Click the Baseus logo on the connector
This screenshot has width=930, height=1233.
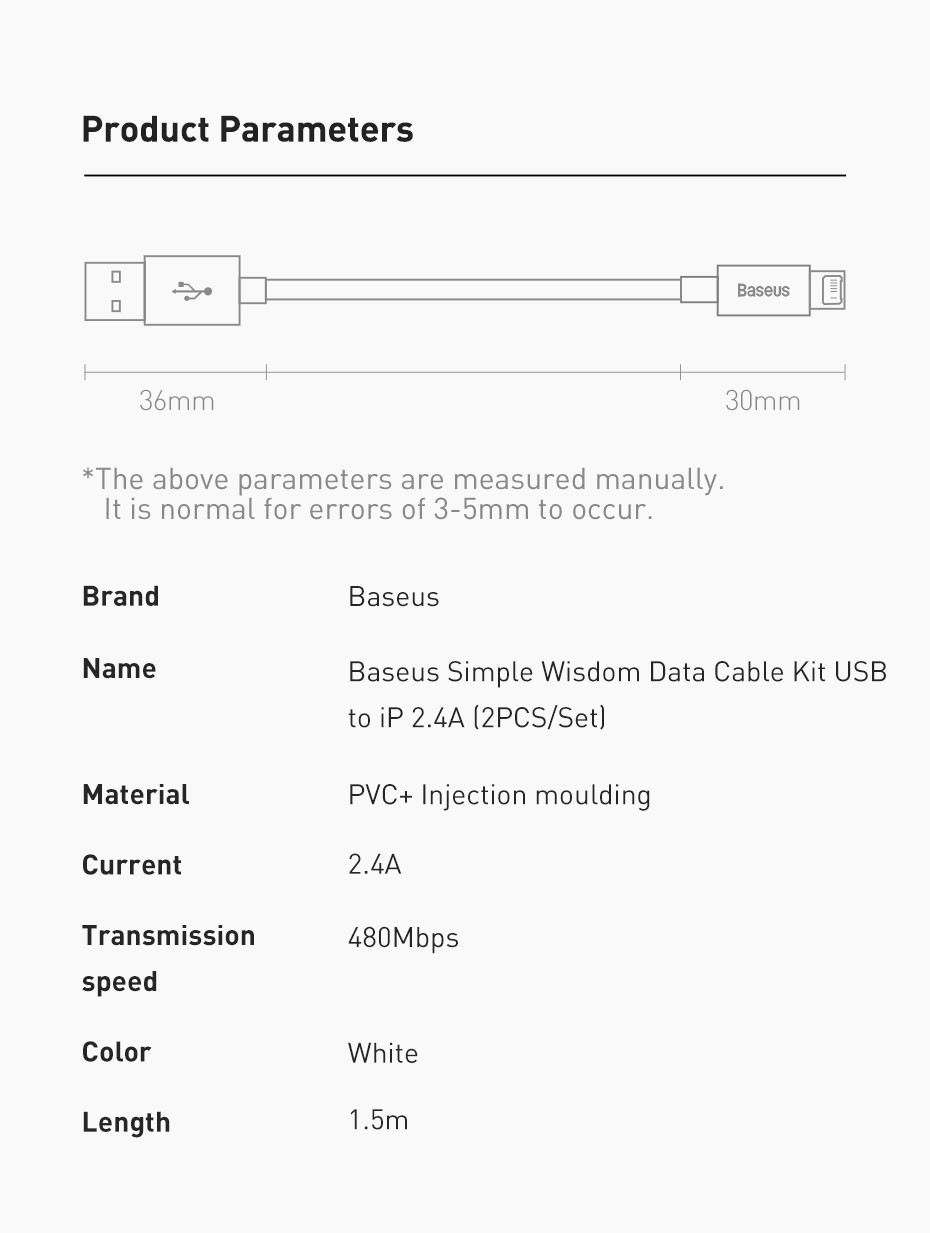pos(763,290)
